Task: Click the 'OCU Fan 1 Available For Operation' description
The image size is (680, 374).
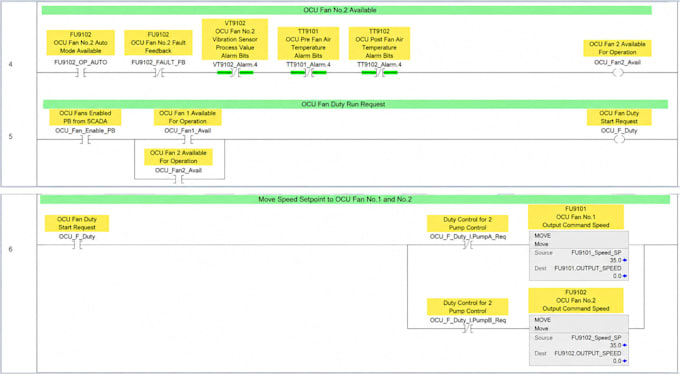Action: tap(188, 117)
